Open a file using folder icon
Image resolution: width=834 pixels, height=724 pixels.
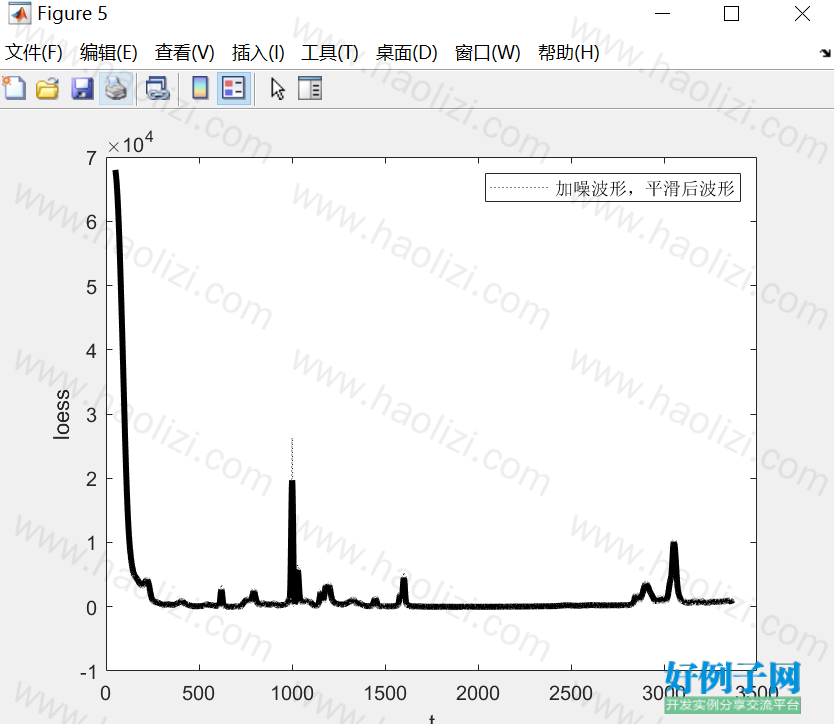point(48,88)
